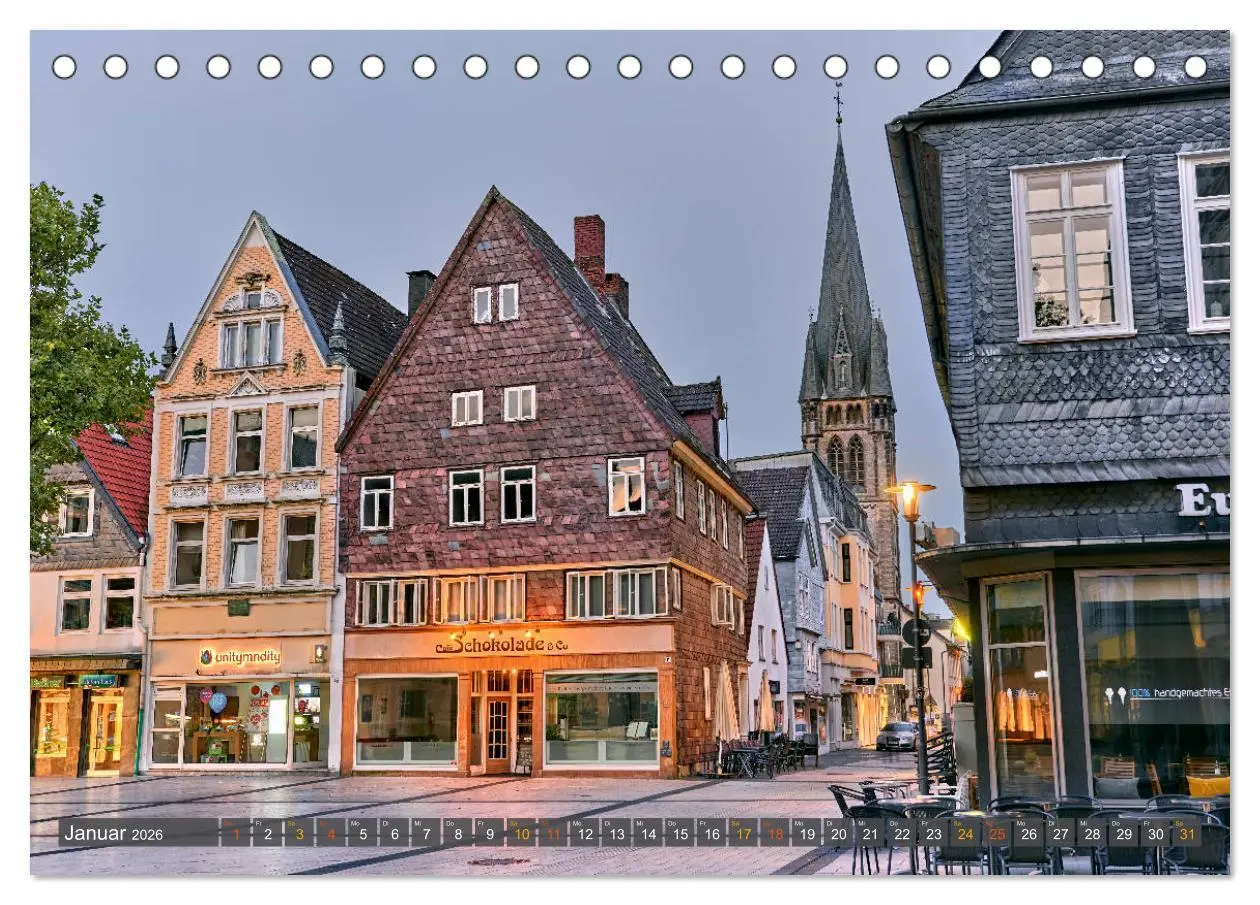Image resolution: width=1260 pixels, height=905 pixels.
Task: Select day 11 in the calendar strip
Action: click(x=553, y=833)
